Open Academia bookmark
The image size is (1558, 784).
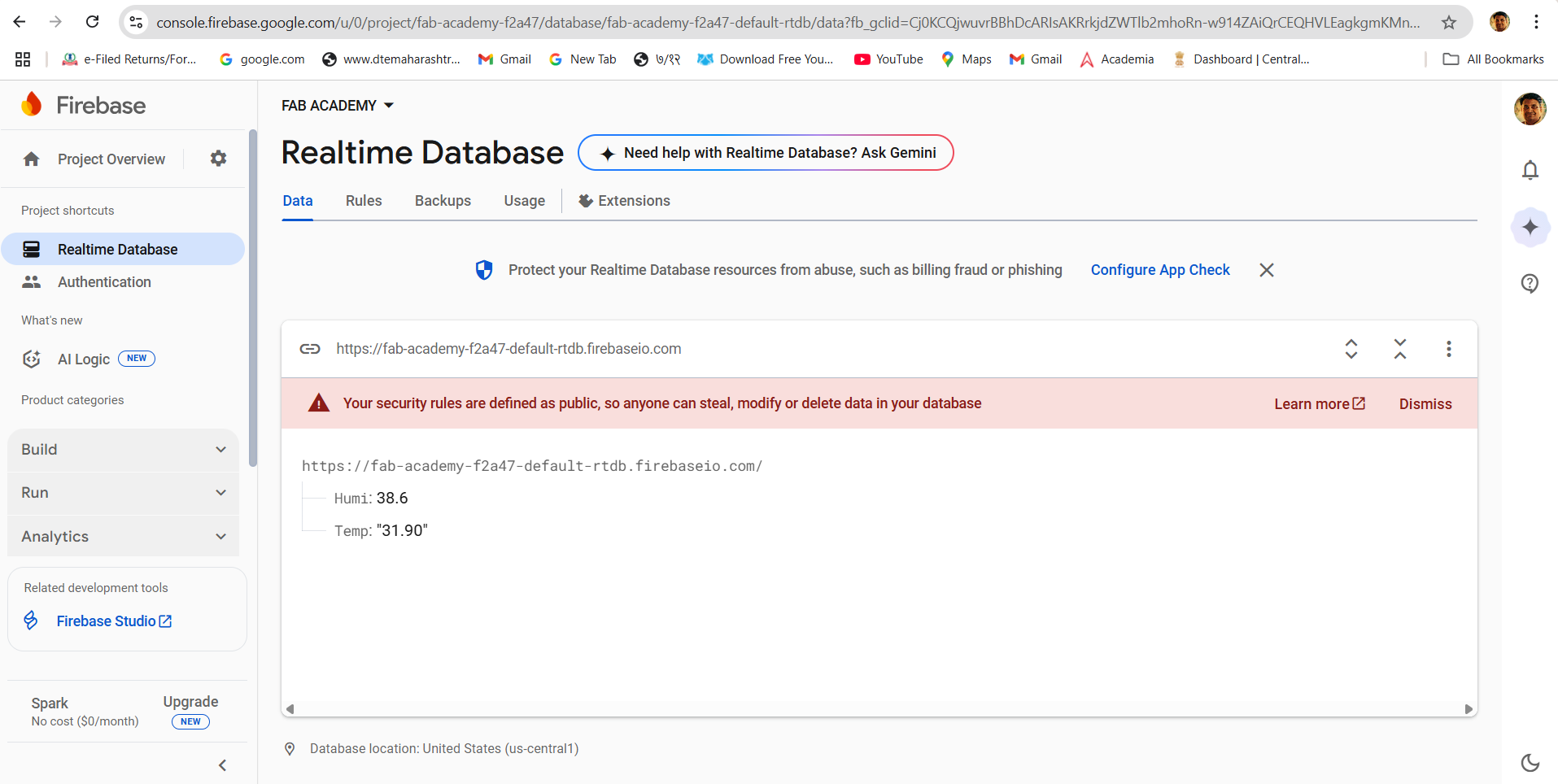[x=1116, y=59]
